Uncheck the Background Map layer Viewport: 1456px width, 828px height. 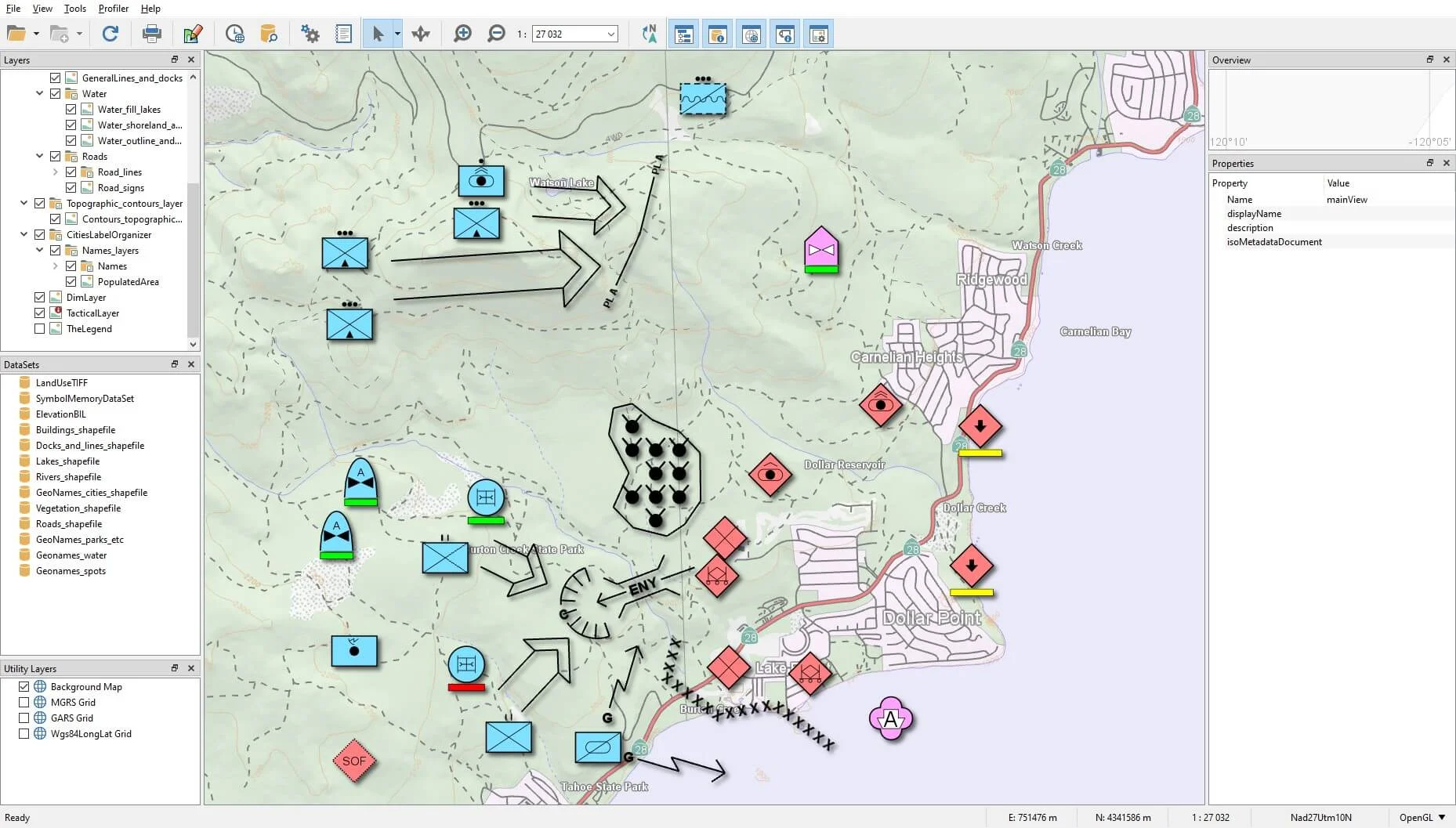point(24,686)
